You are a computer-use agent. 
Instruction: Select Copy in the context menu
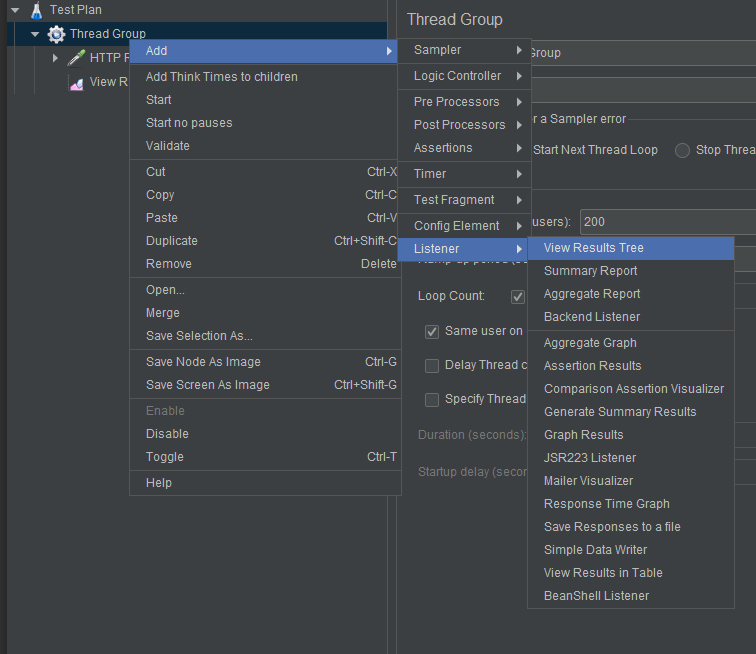pos(264,195)
